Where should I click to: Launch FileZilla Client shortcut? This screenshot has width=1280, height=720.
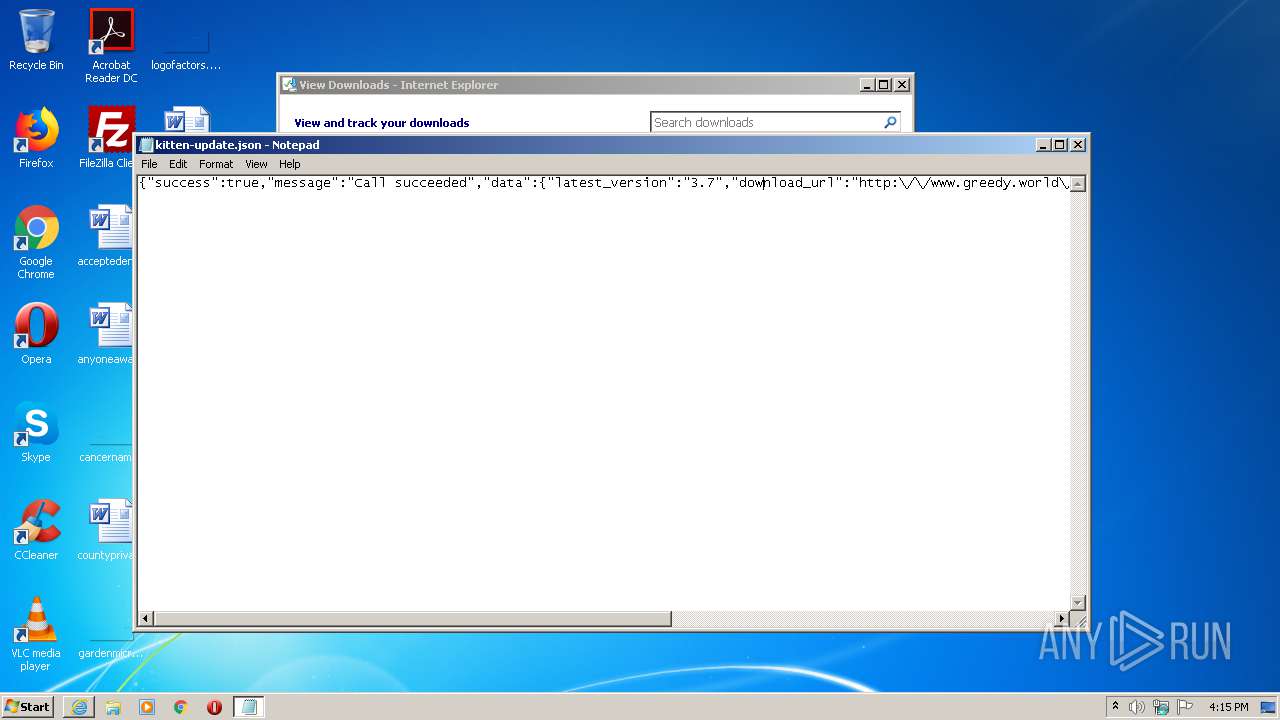pos(108,138)
